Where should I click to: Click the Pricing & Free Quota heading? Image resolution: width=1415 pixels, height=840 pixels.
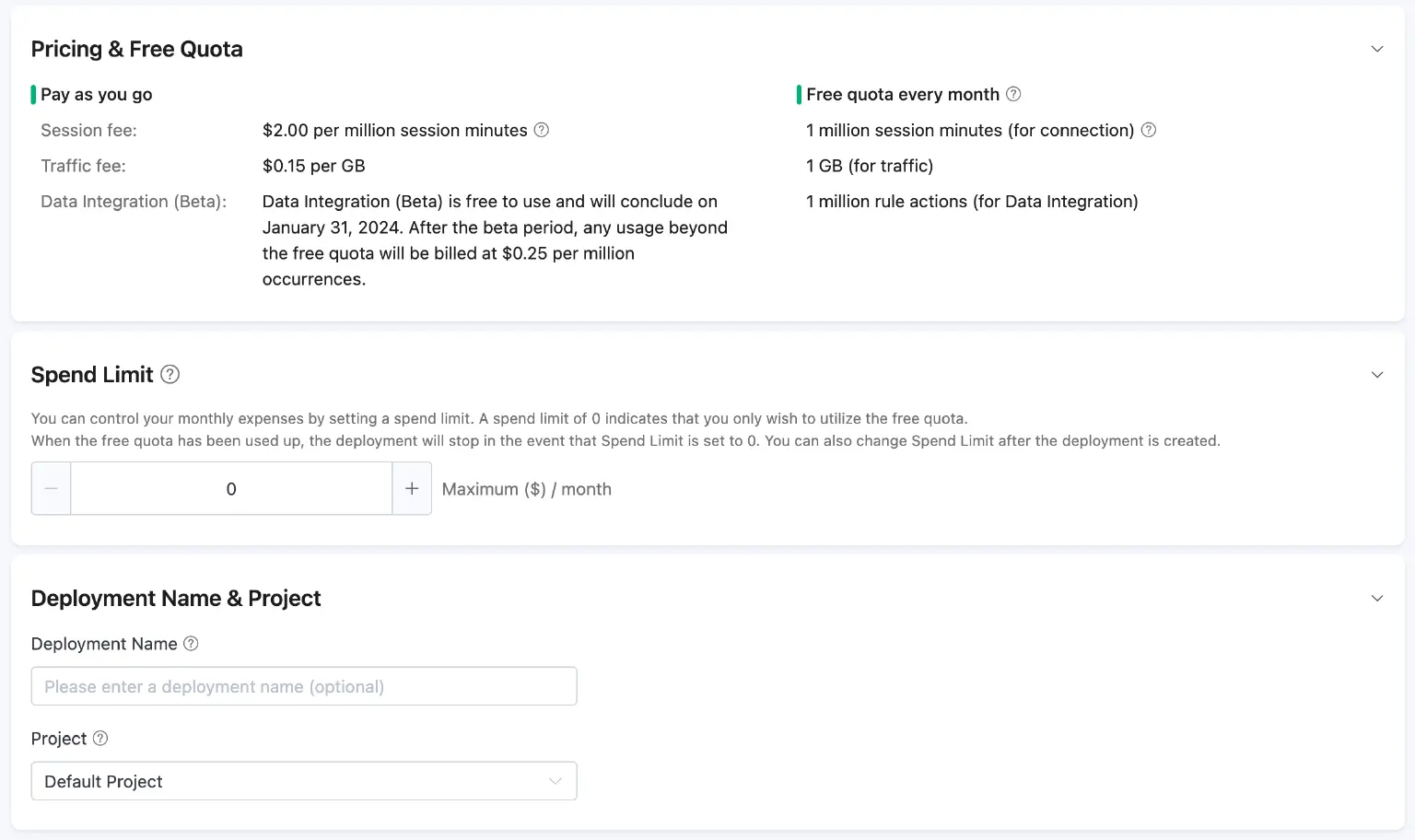click(136, 48)
